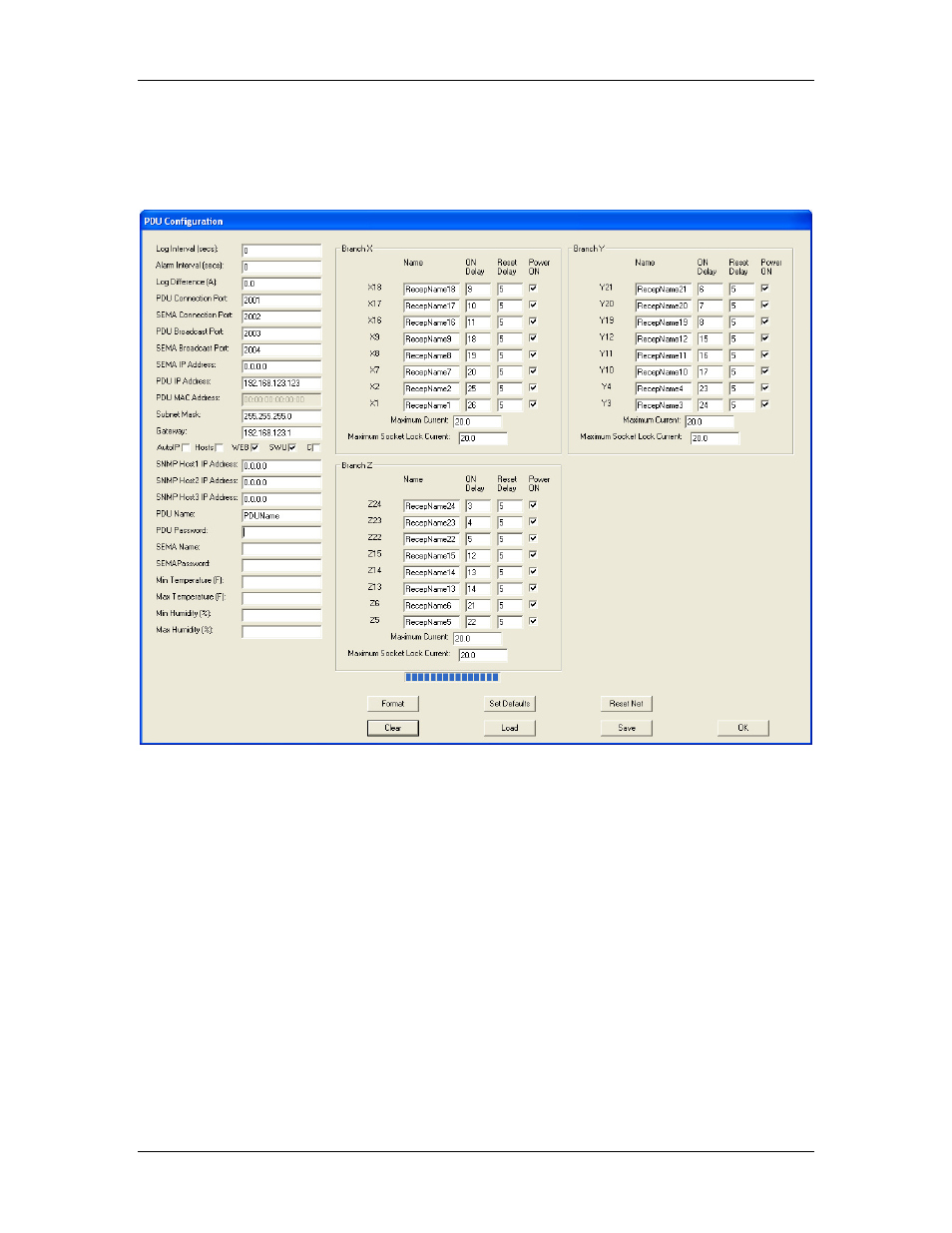Click the Gateway field
This screenshot has width=952, height=1233.
pos(281,432)
